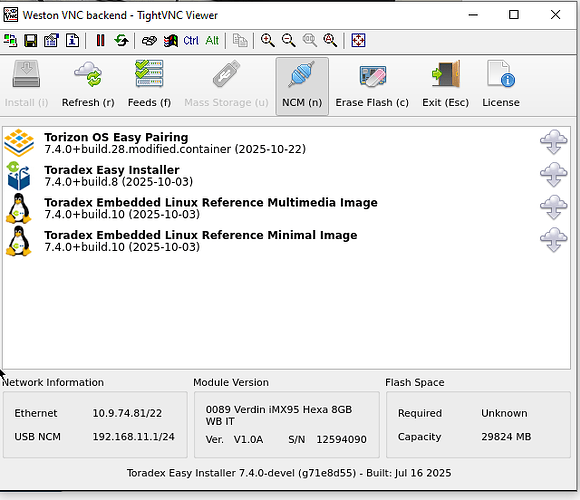Toggle the Ctrl key toolbar button
This screenshot has height=500, width=580.
(191, 40)
